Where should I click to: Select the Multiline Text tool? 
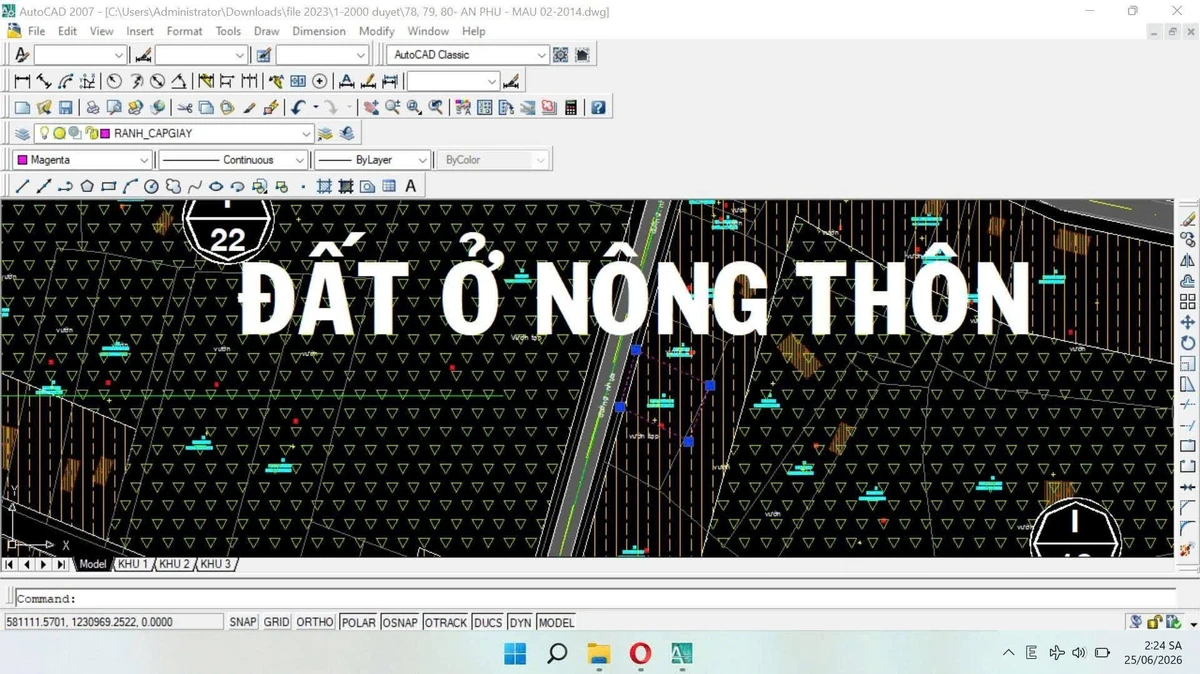tap(410, 186)
